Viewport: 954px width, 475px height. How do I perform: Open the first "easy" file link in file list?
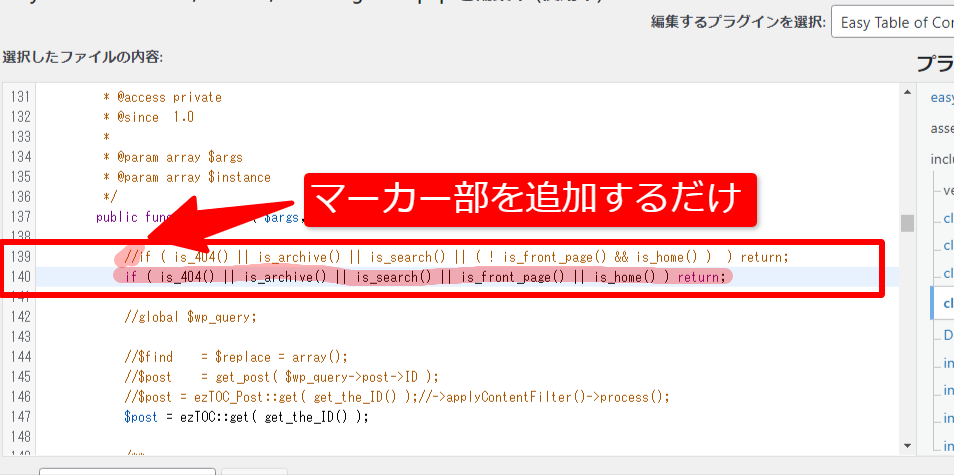(x=941, y=97)
